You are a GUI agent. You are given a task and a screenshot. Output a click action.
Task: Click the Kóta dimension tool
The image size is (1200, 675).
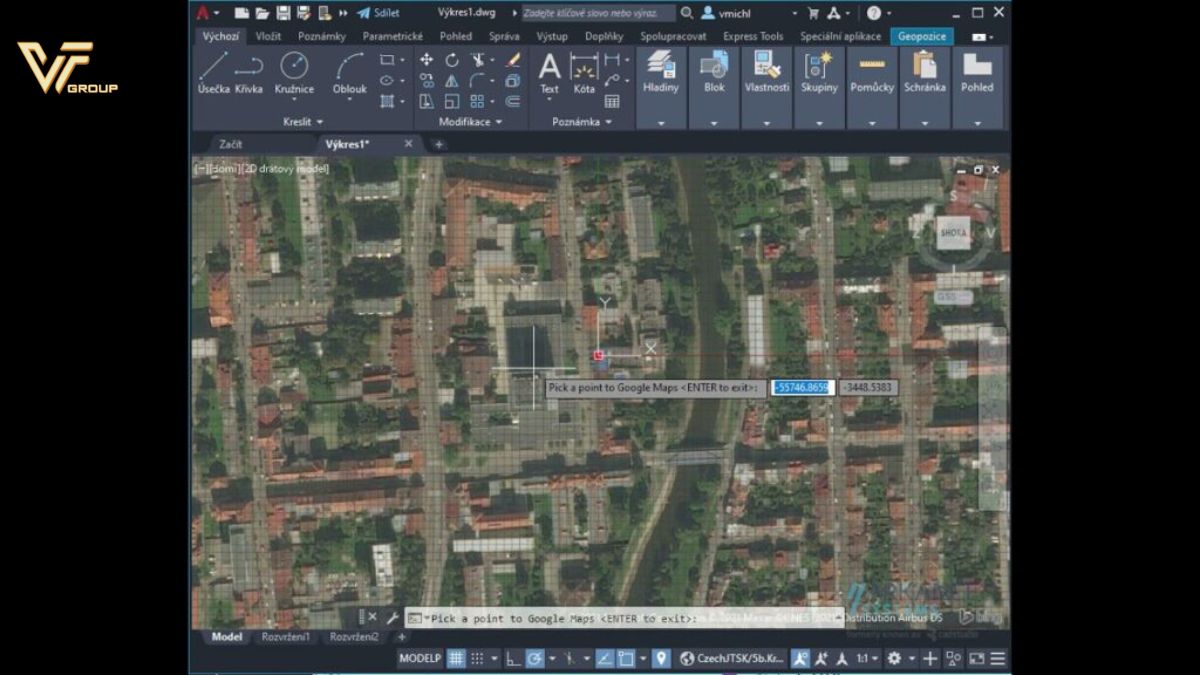[x=584, y=73]
